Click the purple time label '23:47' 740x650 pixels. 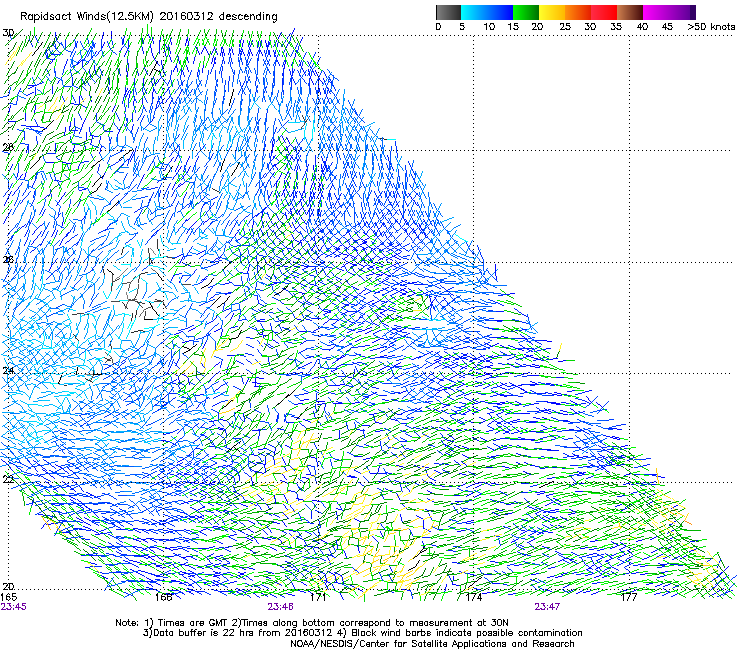[x=547, y=607]
